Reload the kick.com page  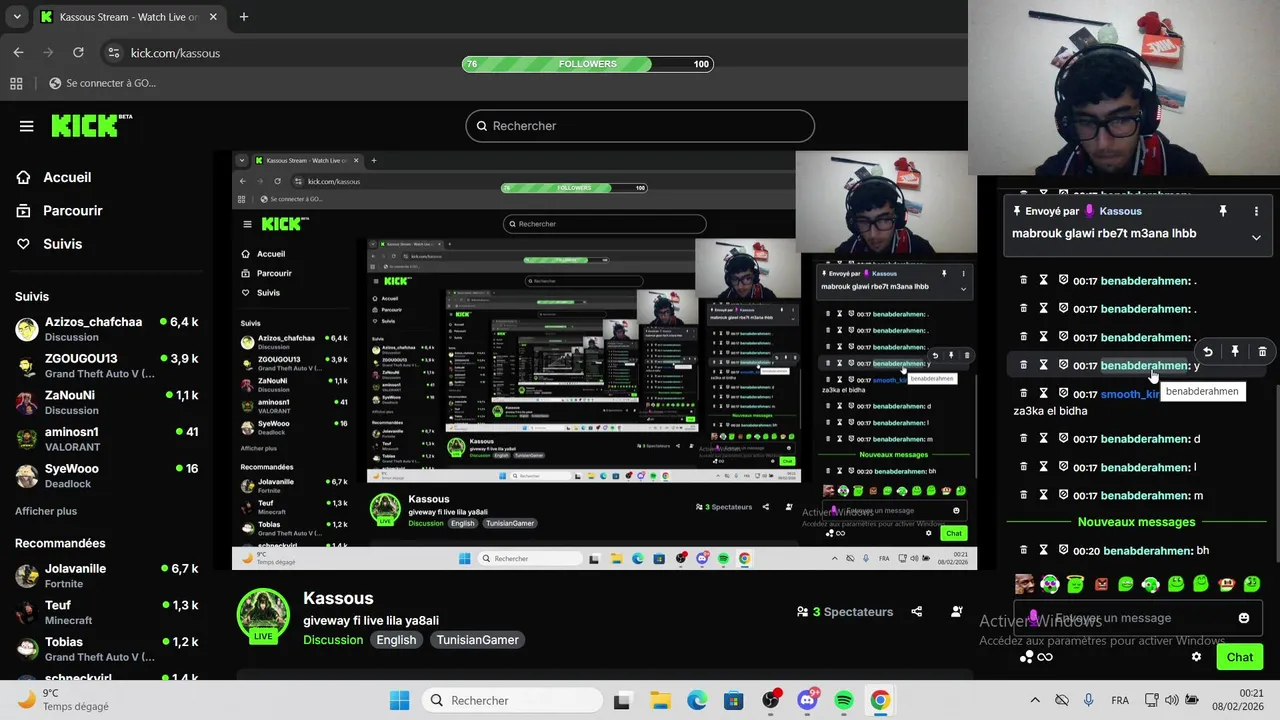(78, 52)
